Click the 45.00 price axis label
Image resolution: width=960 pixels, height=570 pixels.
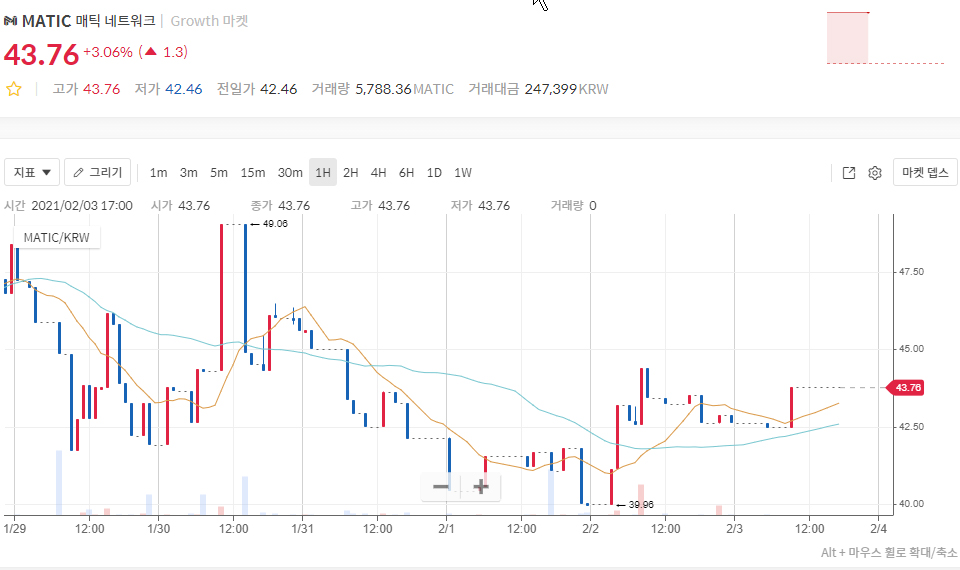coord(911,349)
